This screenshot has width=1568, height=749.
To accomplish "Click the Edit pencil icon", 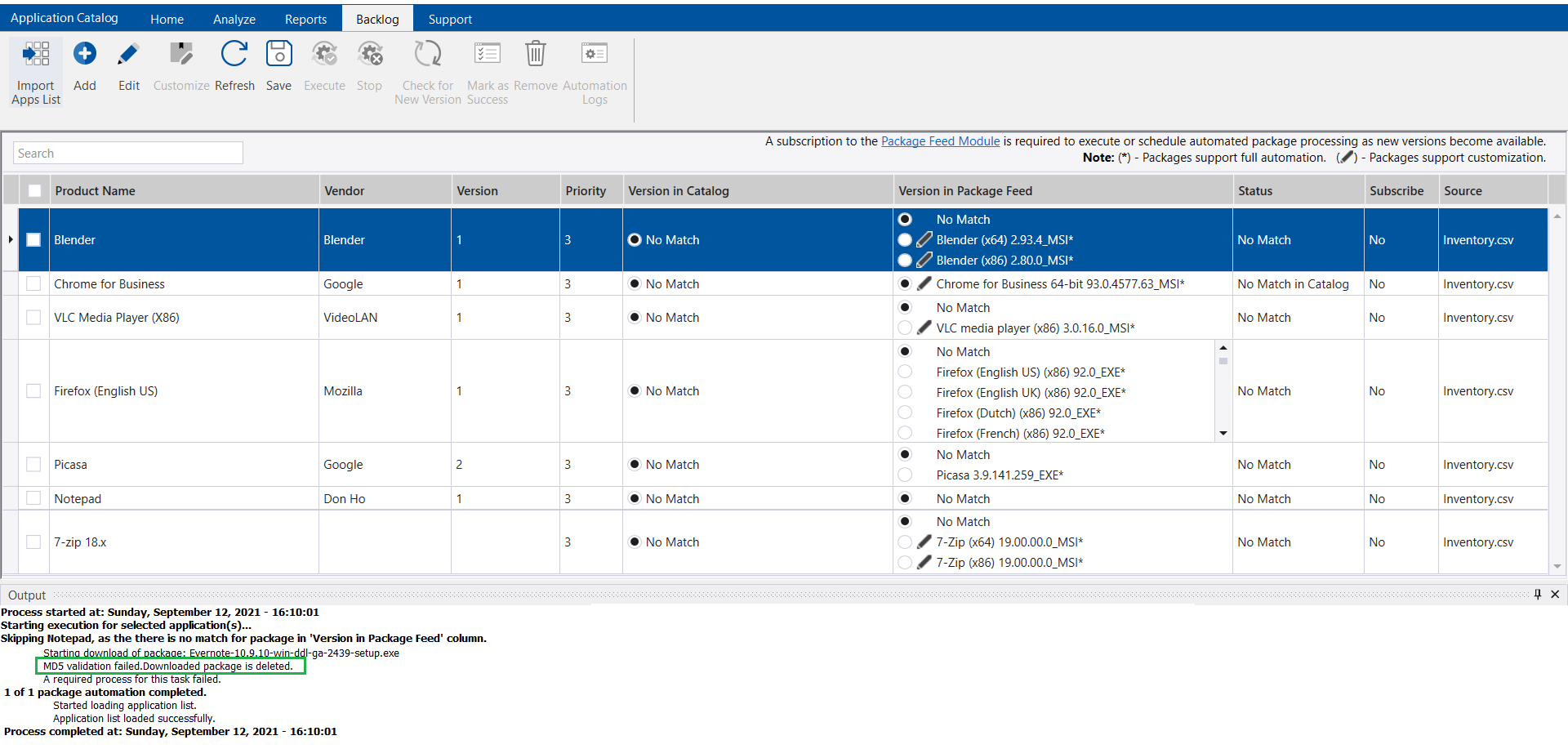I will coord(128,54).
